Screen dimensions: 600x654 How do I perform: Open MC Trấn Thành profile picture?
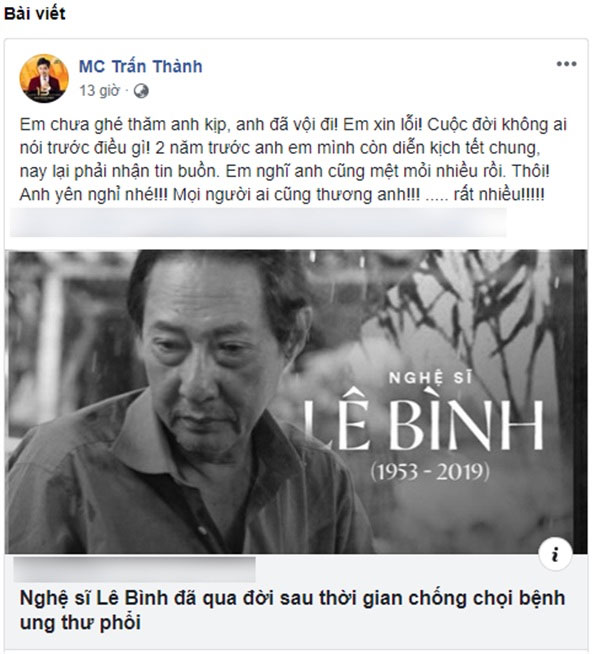44,78
